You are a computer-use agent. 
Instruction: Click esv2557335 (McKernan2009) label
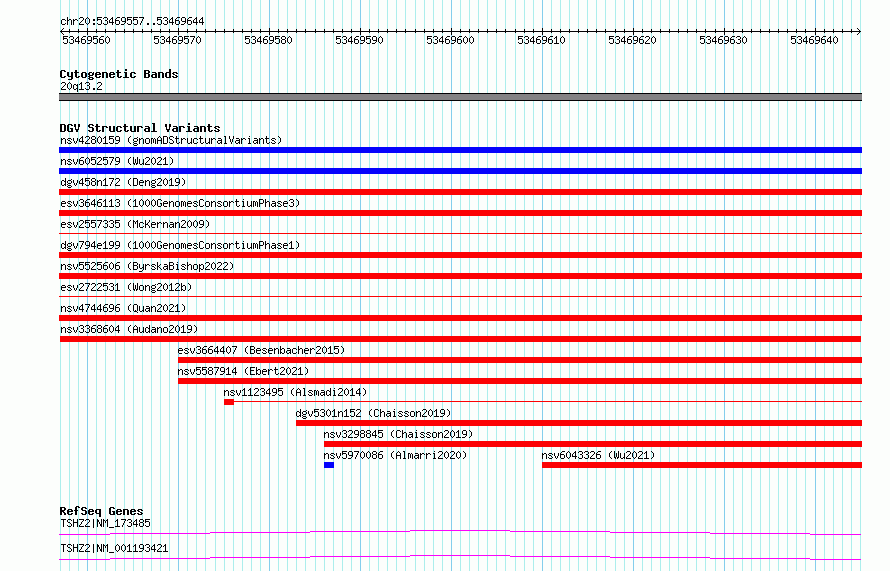135,224
